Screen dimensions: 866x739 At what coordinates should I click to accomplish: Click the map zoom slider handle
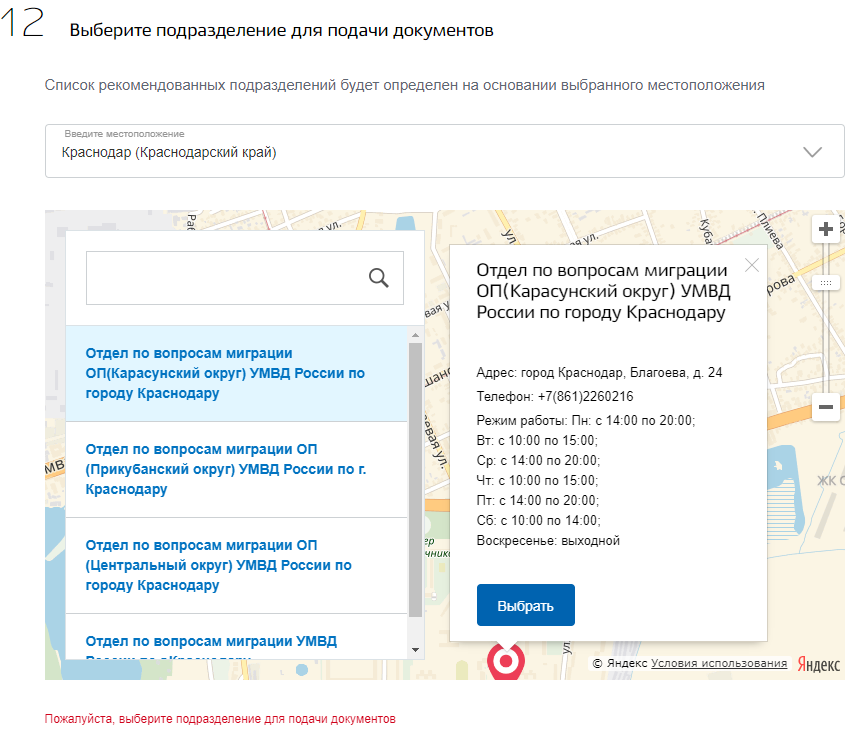[x=826, y=283]
